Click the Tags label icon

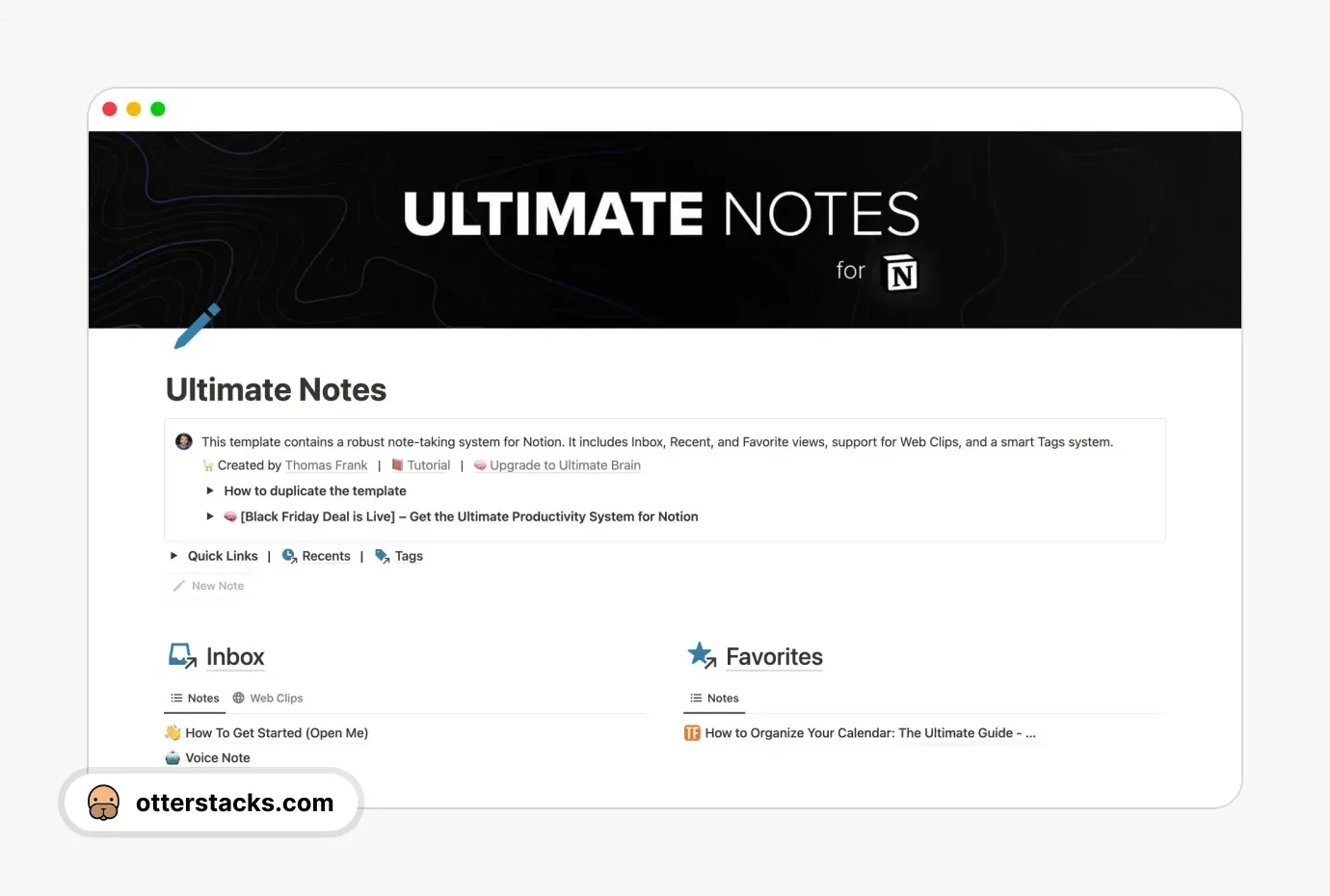[x=382, y=556]
